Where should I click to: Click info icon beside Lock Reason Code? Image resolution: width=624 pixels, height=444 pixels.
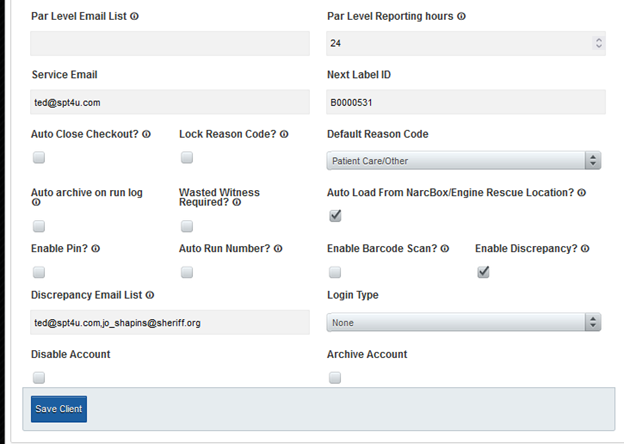click(284, 134)
